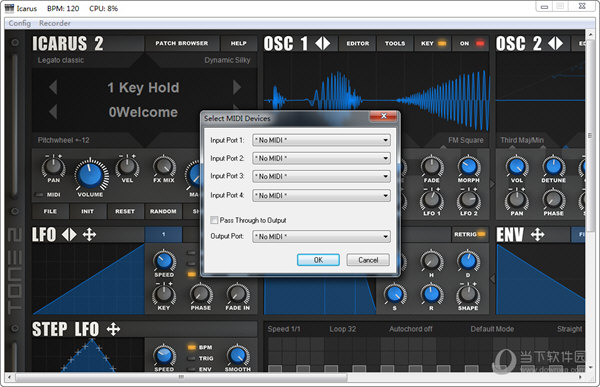
Task: Open the Pitchwheel +-12 selector
Action: coord(64,140)
